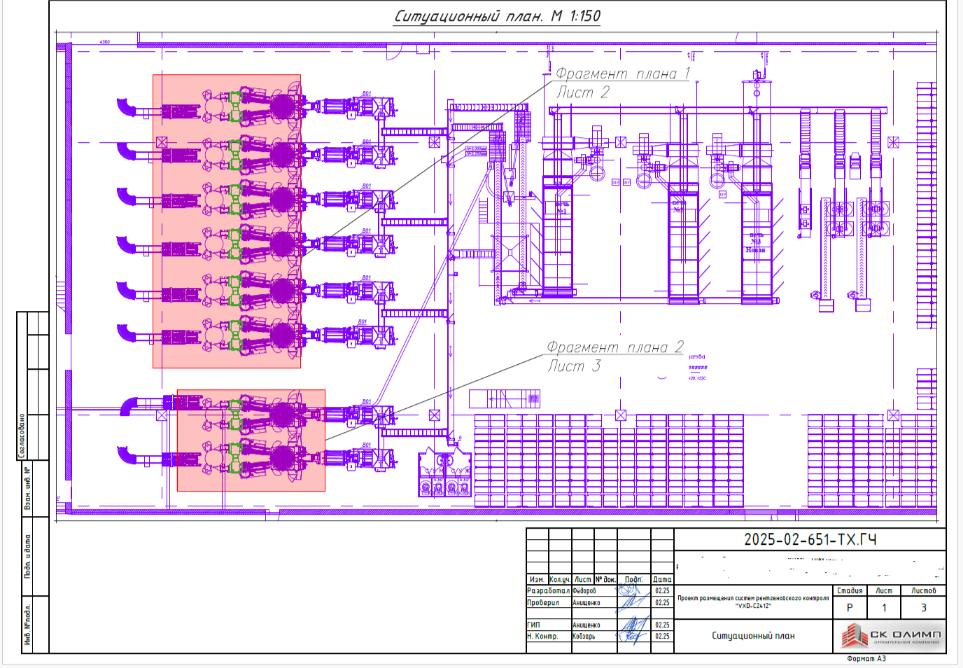Screen dimensions: 963x668
Task: Click the "№ док." column header
Action: [606, 579]
